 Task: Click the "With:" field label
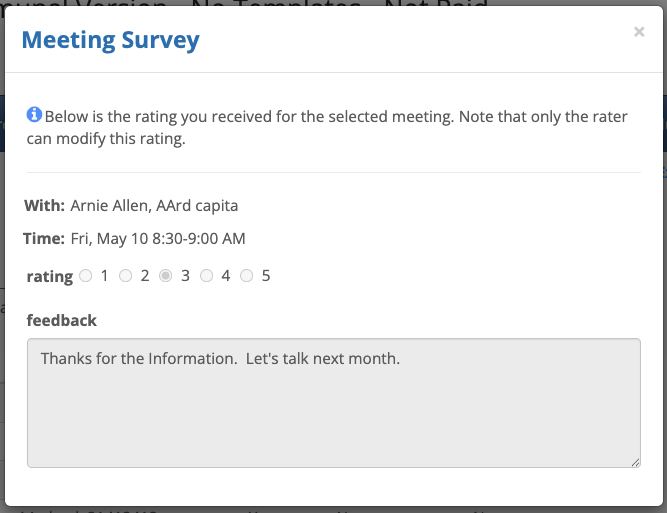(45, 206)
